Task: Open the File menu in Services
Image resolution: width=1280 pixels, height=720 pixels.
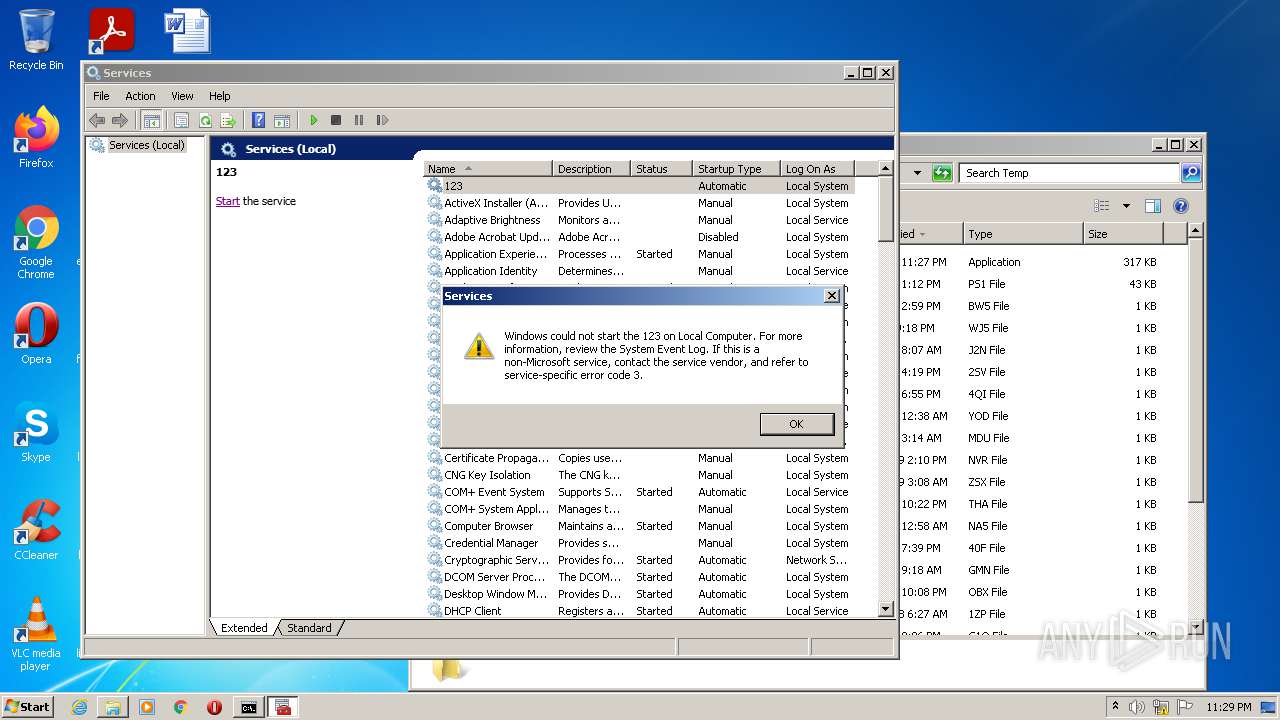Action: 101,96
